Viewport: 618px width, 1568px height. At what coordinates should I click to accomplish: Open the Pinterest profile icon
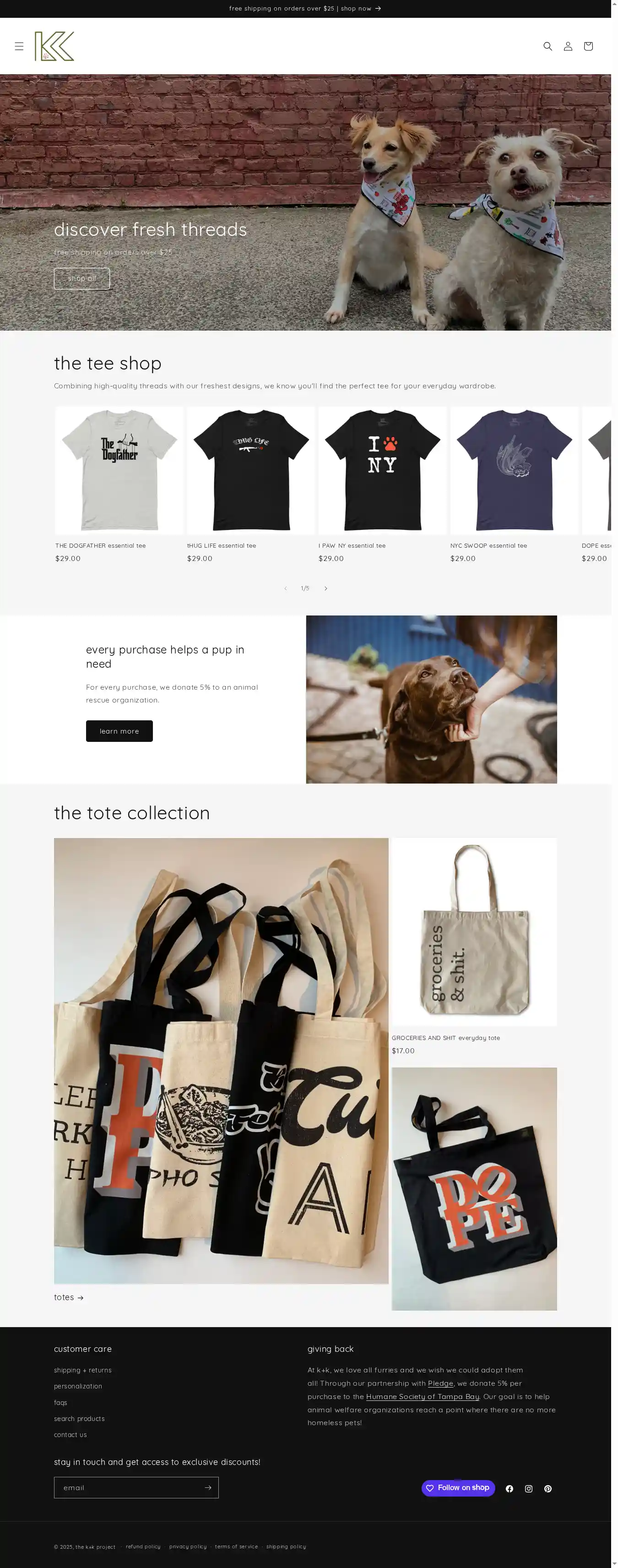tap(548, 1488)
